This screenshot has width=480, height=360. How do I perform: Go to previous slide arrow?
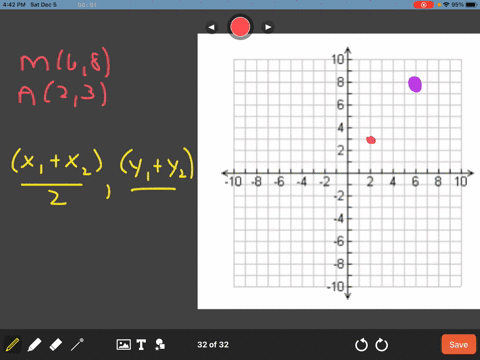[x=211, y=27]
